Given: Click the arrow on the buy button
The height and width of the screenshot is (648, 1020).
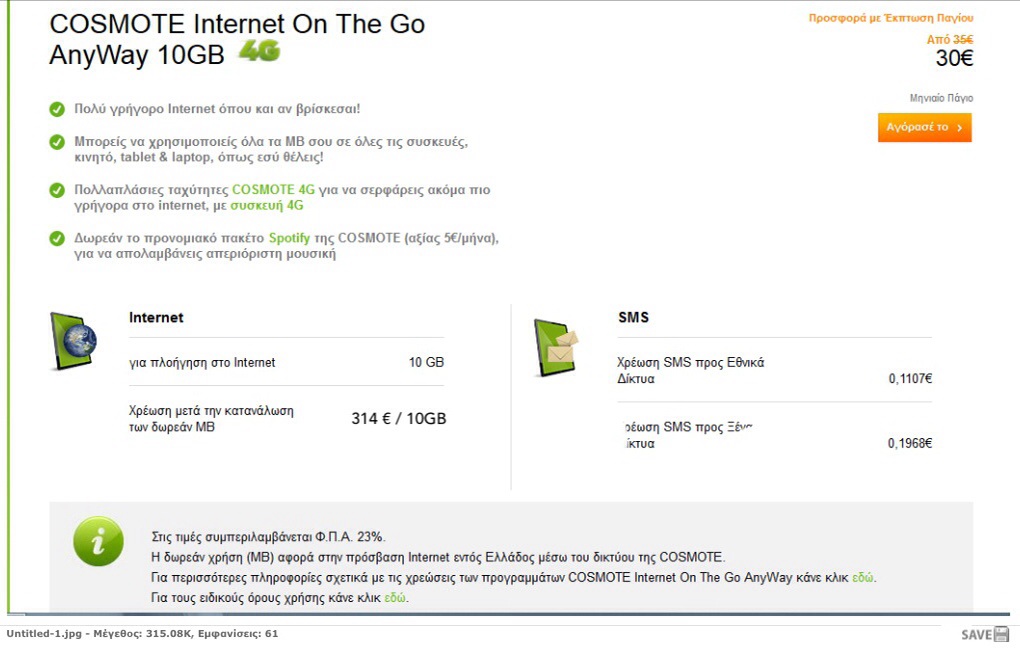Looking at the screenshot, I should click(x=960, y=128).
